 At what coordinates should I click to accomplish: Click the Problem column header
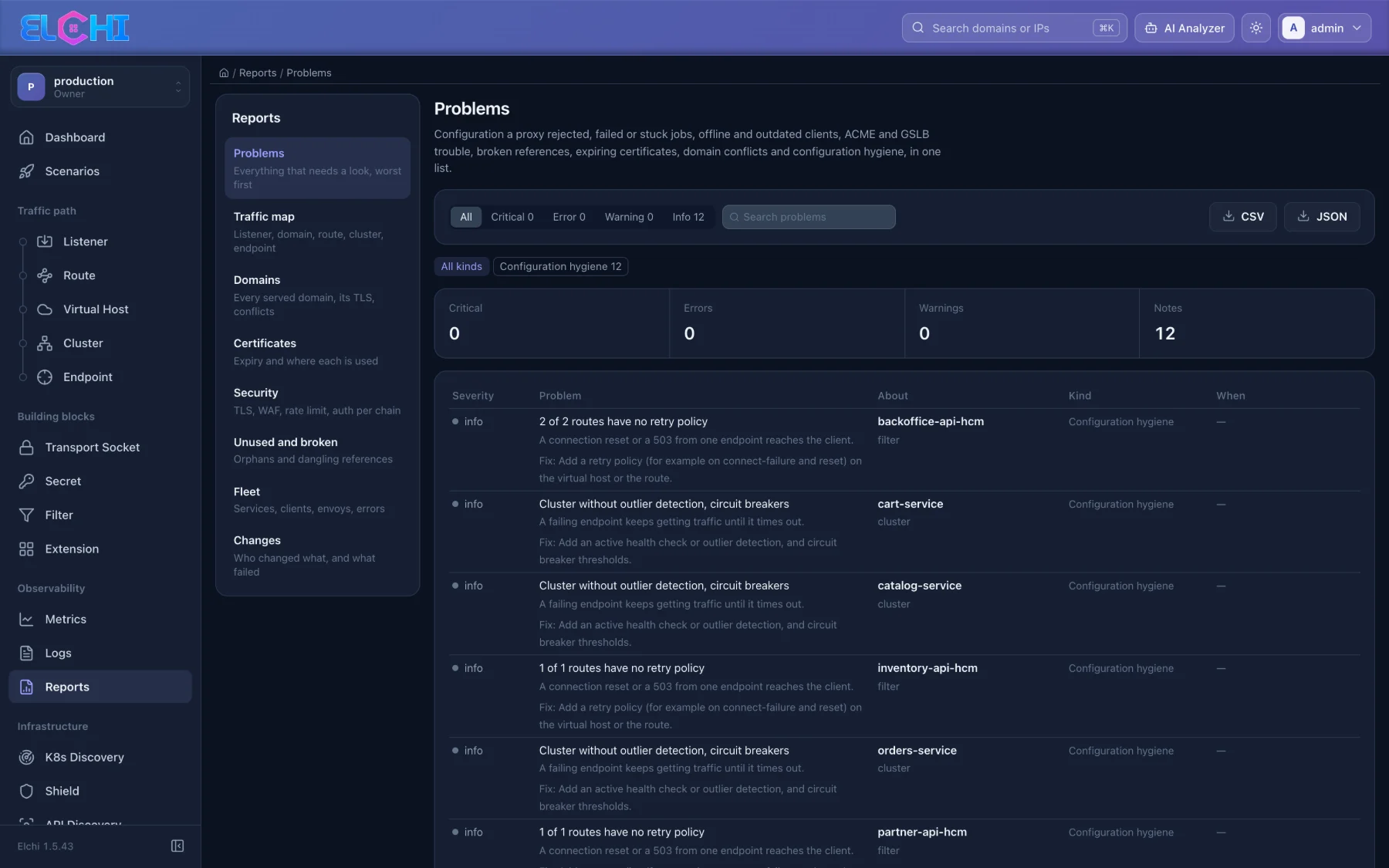[559, 396]
